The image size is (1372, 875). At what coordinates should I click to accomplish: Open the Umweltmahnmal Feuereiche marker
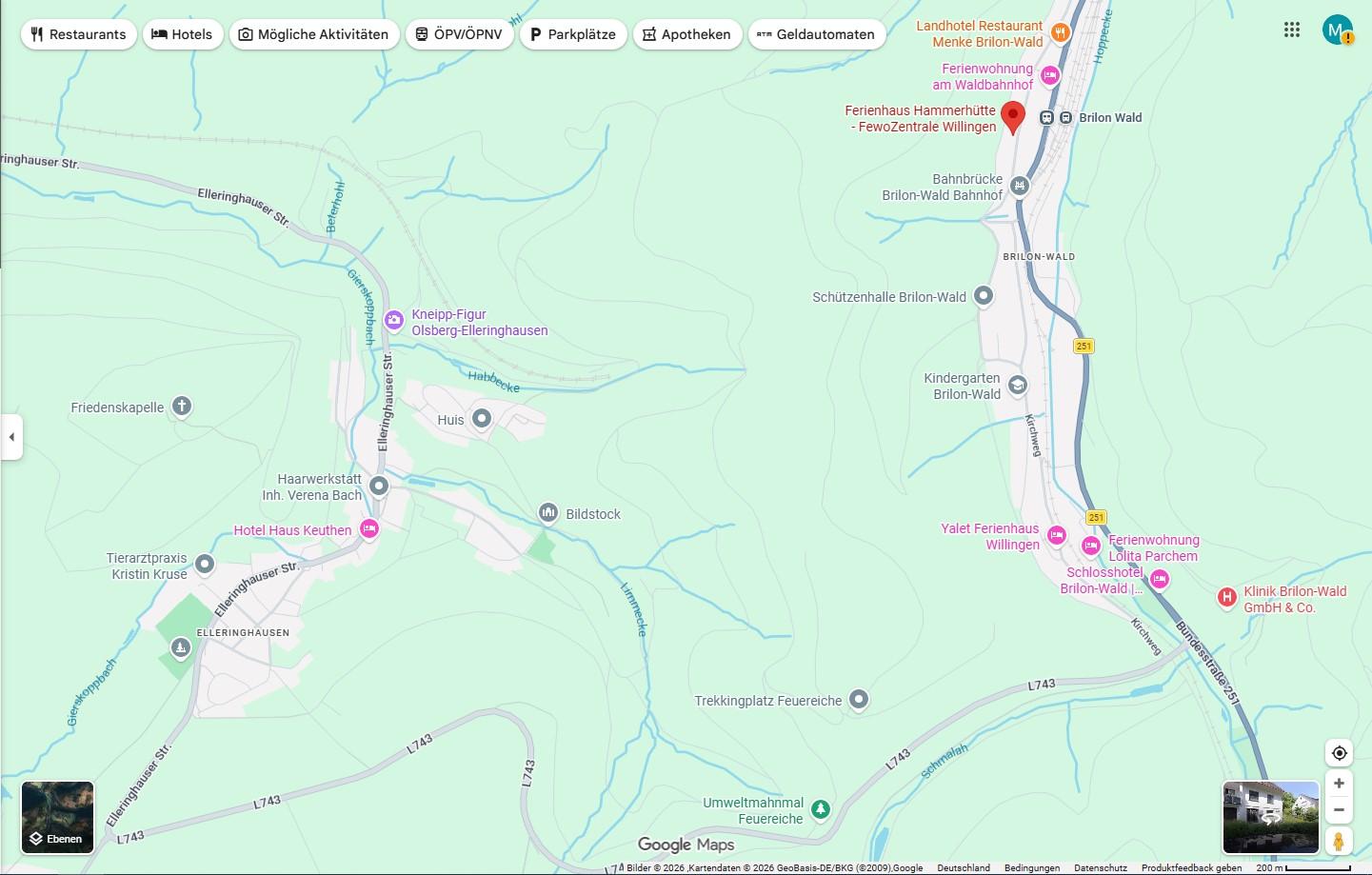click(820, 810)
